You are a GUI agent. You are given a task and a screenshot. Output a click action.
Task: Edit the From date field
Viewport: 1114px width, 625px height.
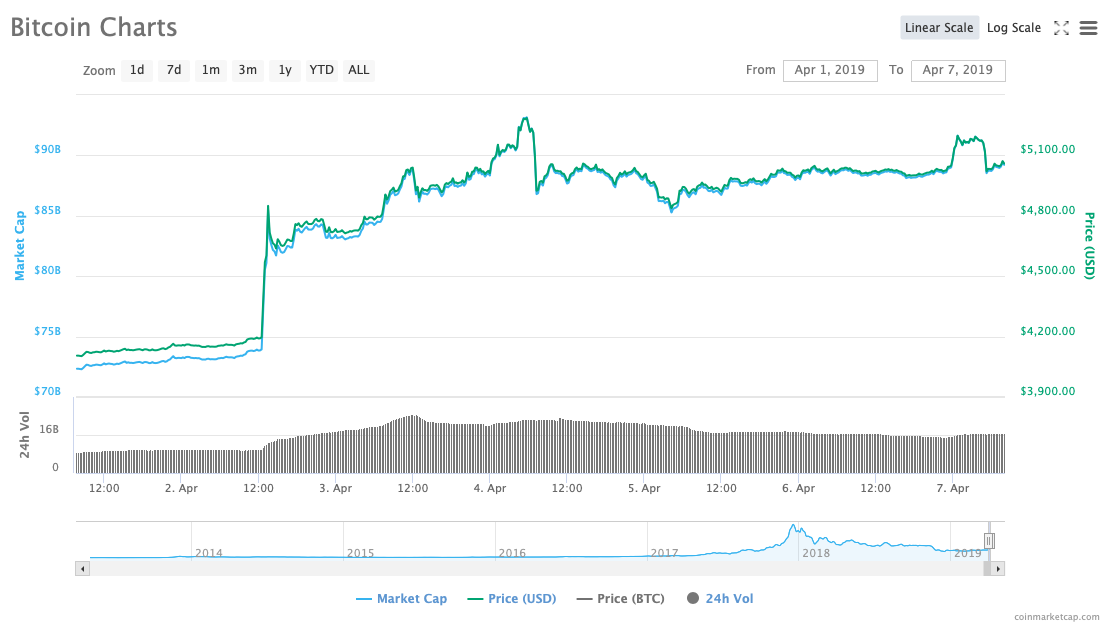click(x=830, y=70)
